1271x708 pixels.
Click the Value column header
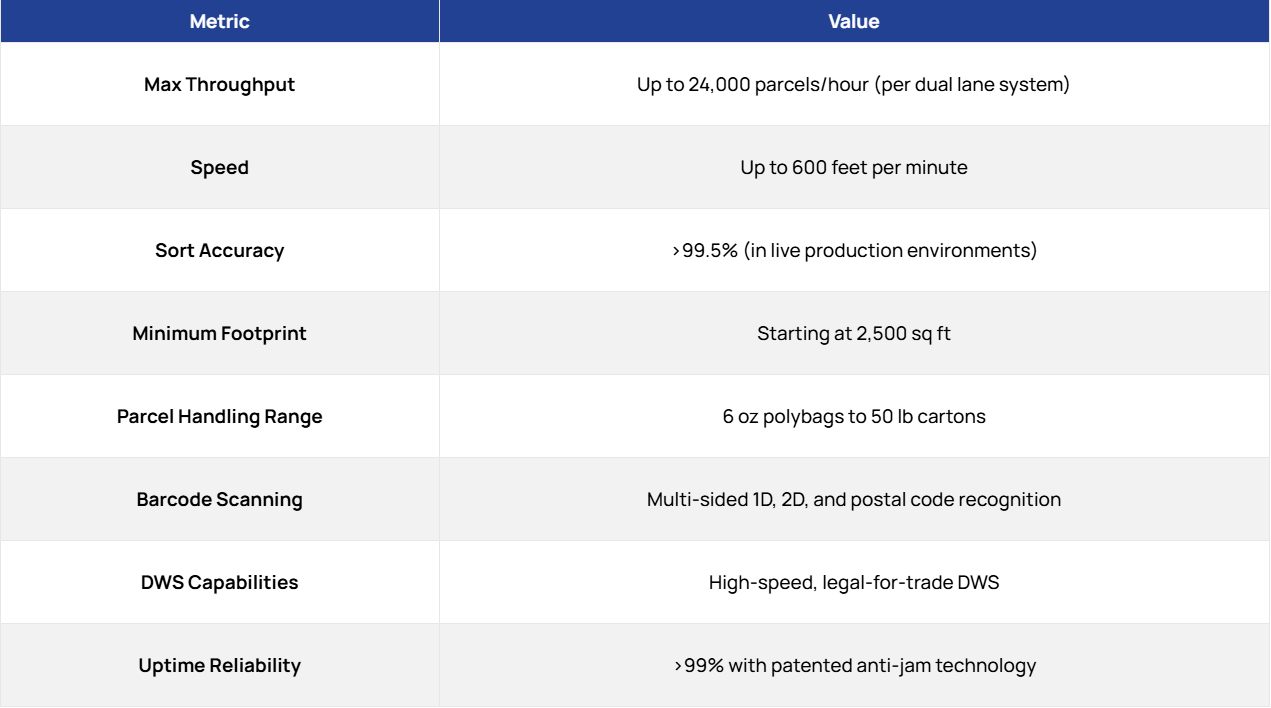(x=853, y=21)
